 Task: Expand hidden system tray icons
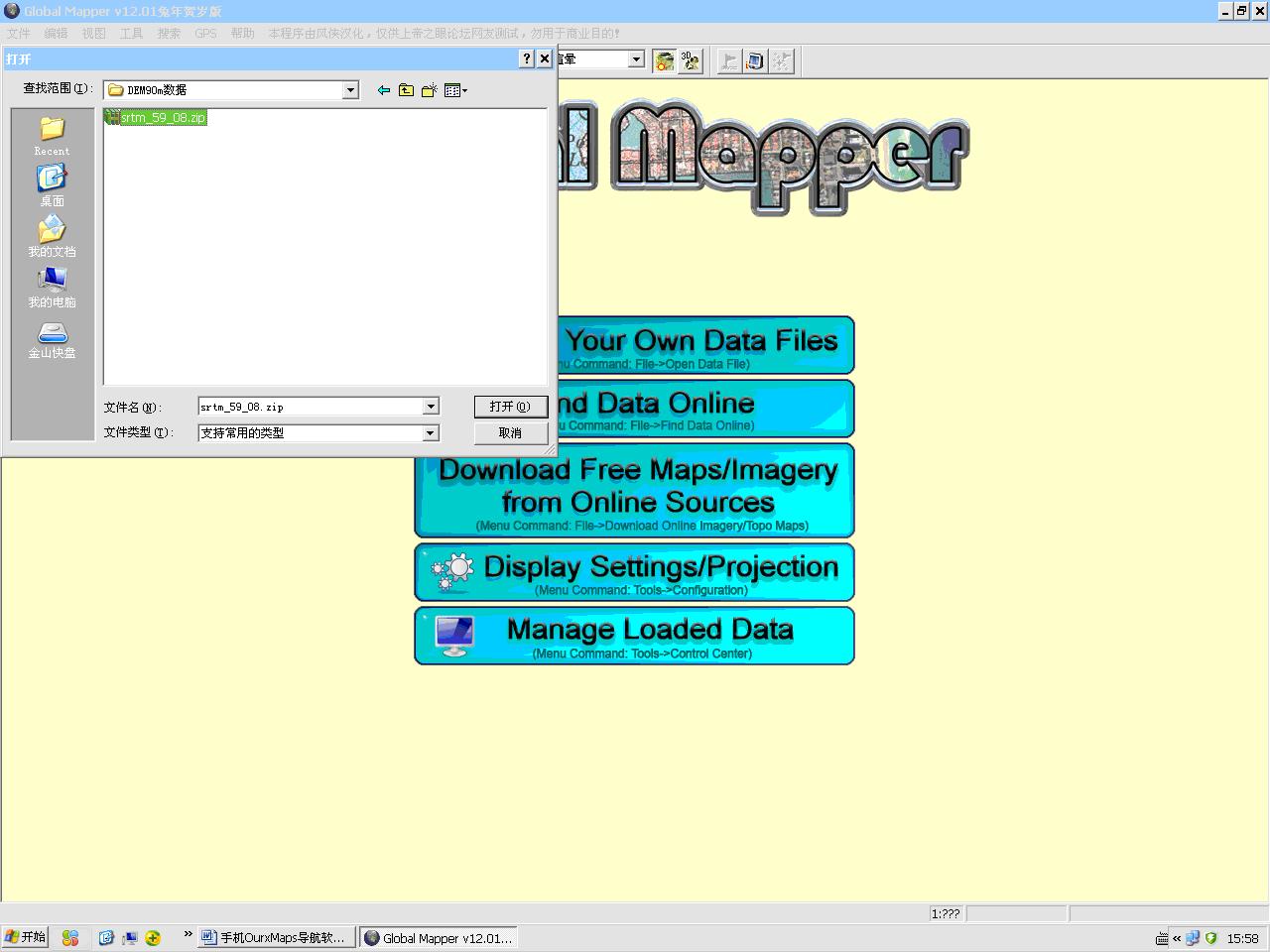[1177, 938]
